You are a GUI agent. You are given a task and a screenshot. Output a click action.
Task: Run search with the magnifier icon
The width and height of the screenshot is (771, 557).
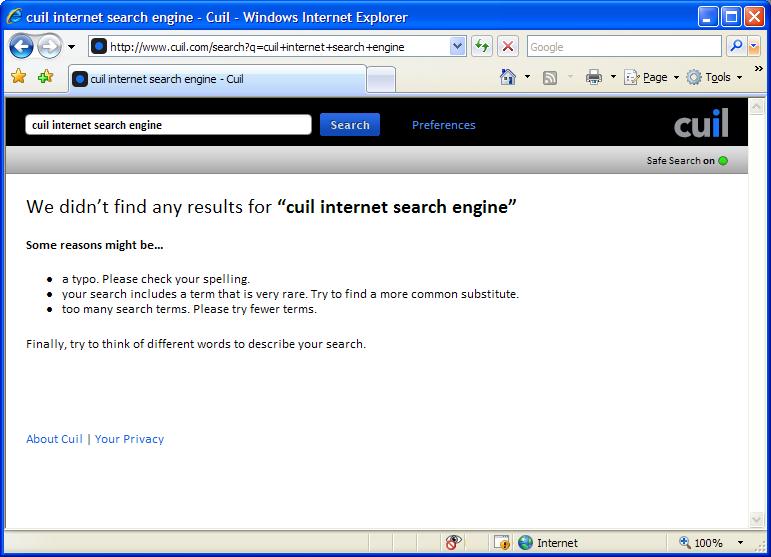tap(736, 46)
